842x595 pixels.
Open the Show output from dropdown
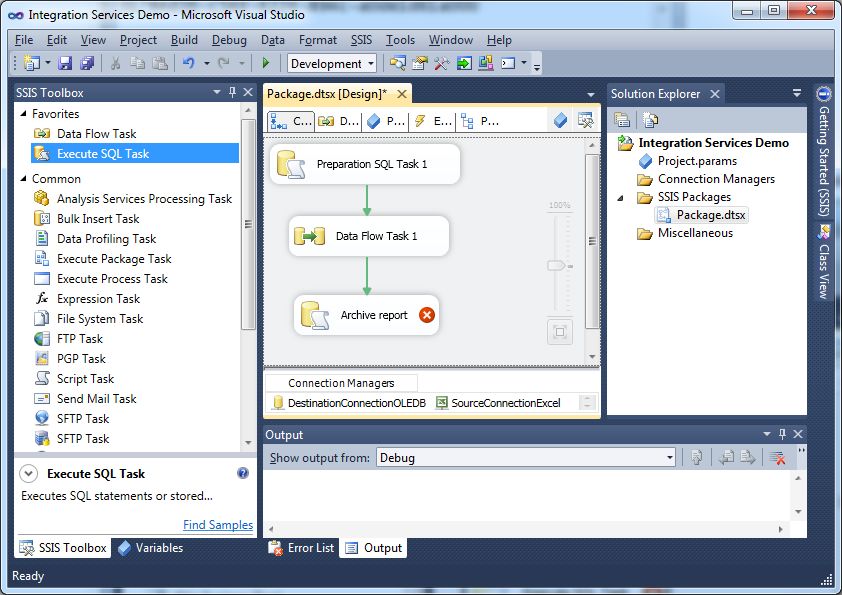[670, 458]
